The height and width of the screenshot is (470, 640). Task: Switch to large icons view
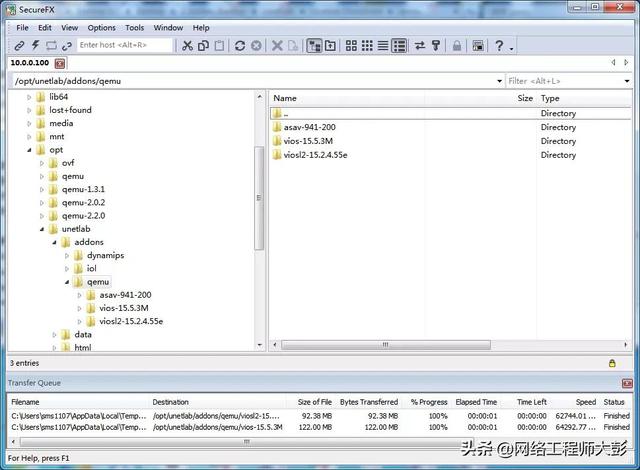(x=351, y=46)
